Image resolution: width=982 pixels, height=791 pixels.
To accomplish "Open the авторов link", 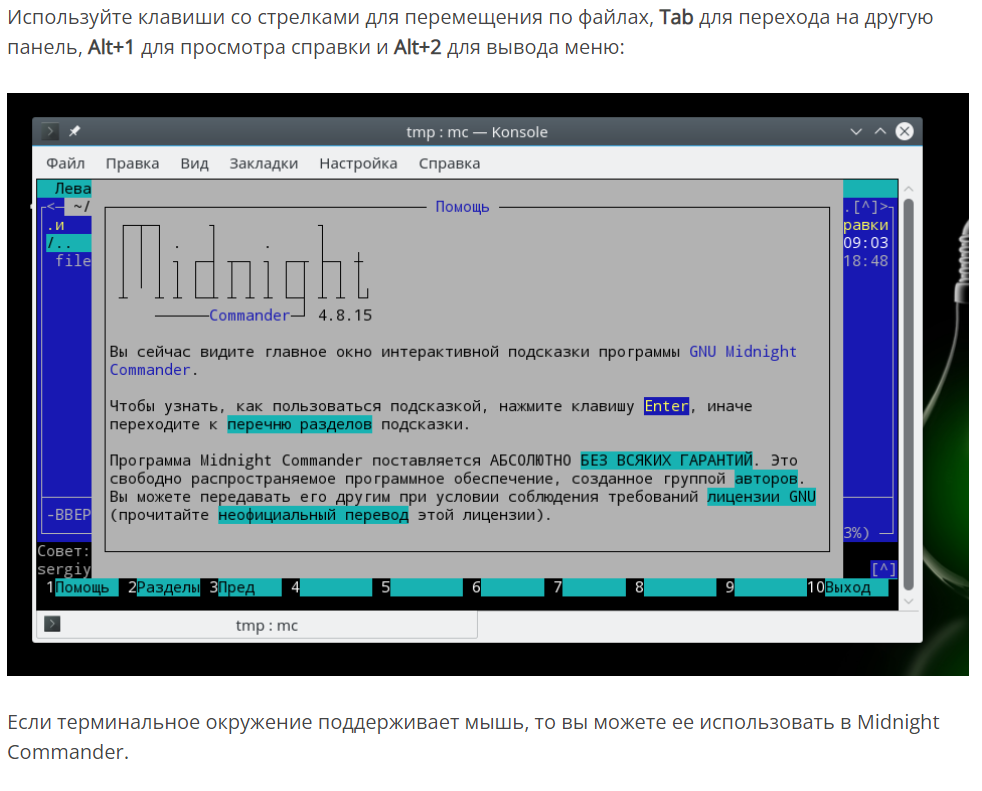I will (766, 478).
